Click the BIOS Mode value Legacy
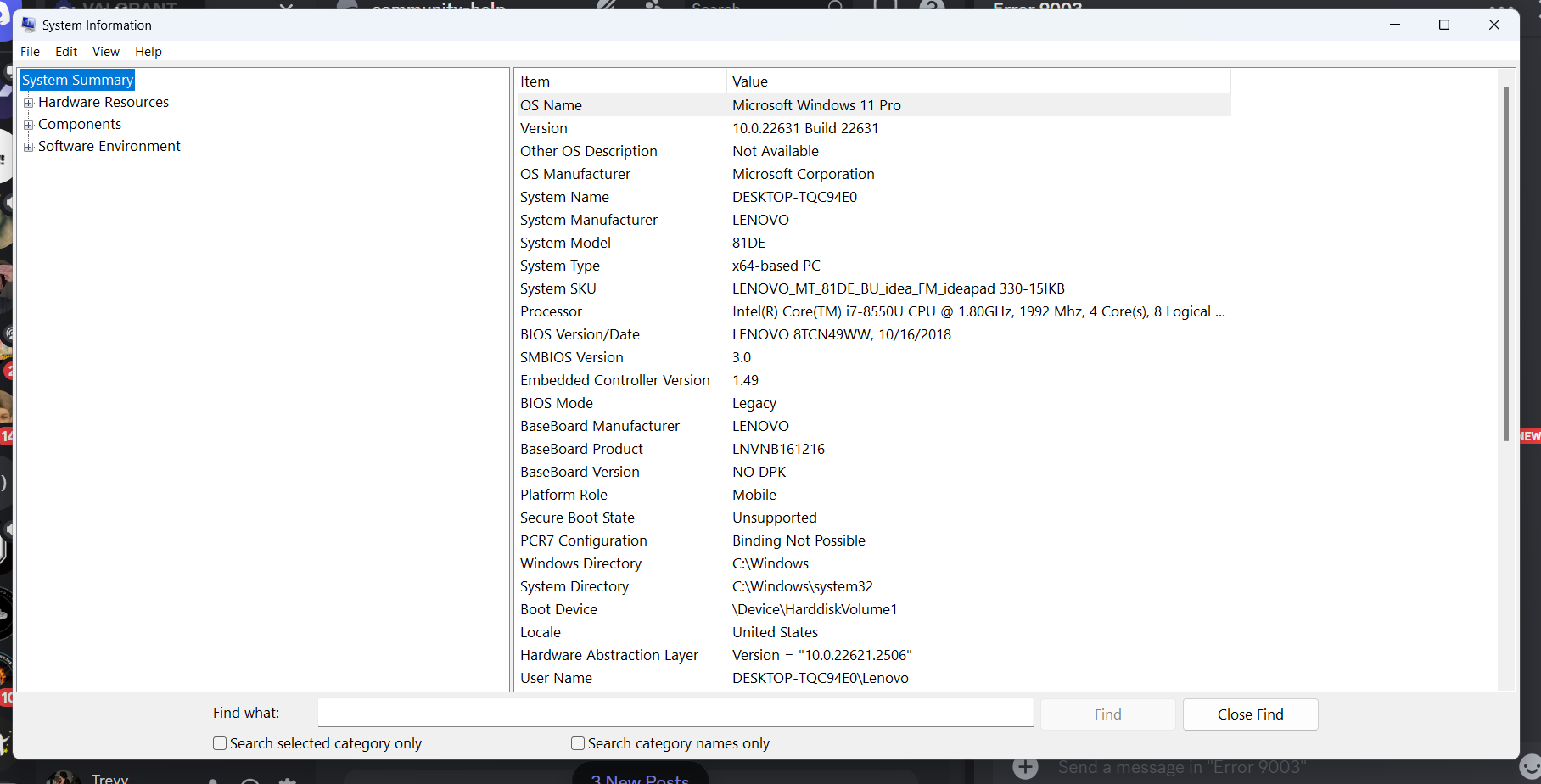Screen dimensions: 1541x784 [754, 403]
